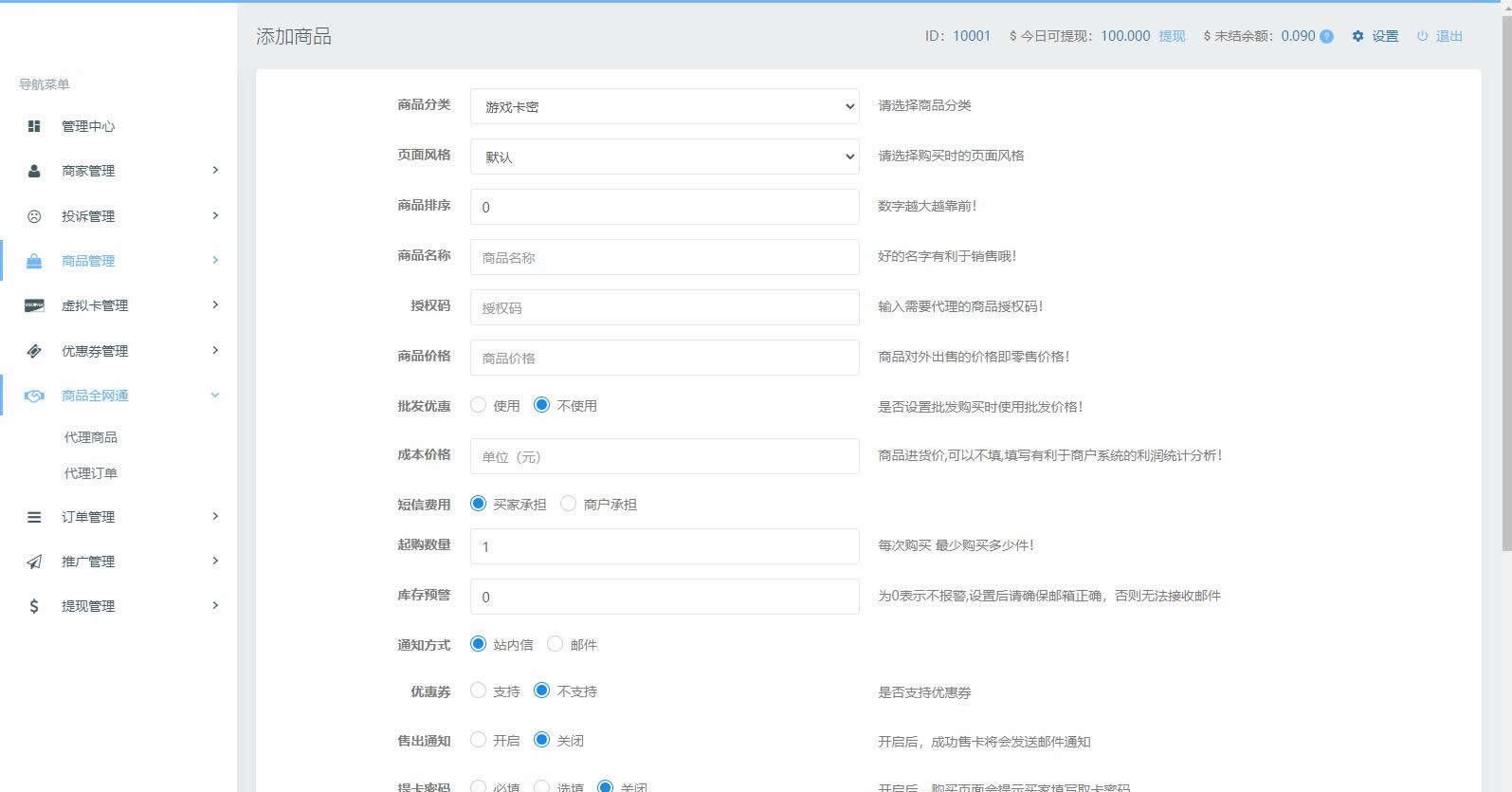Open 管理中心 in the sidebar

pos(88,126)
